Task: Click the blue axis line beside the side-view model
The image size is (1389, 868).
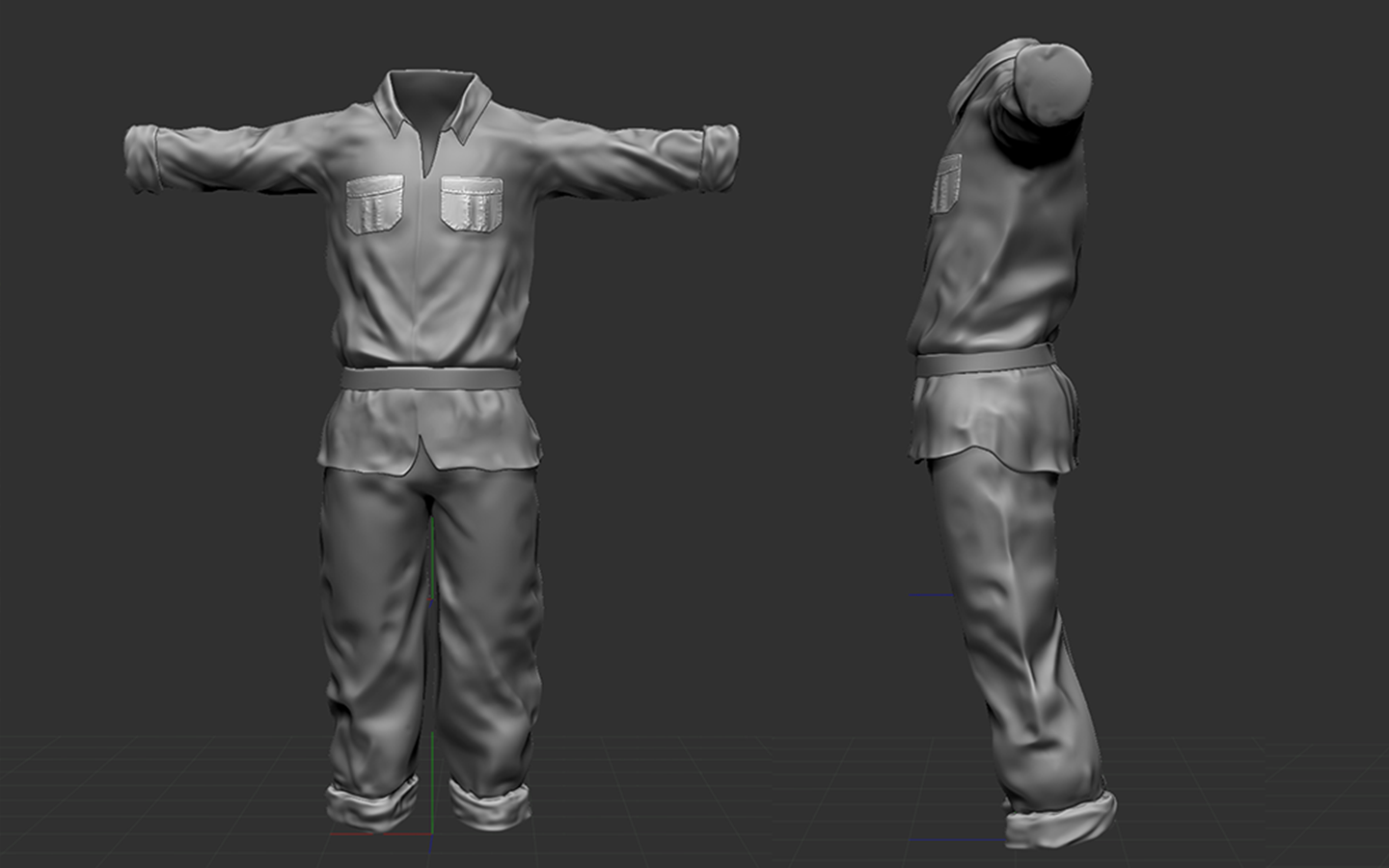Action: coord(931,595)
